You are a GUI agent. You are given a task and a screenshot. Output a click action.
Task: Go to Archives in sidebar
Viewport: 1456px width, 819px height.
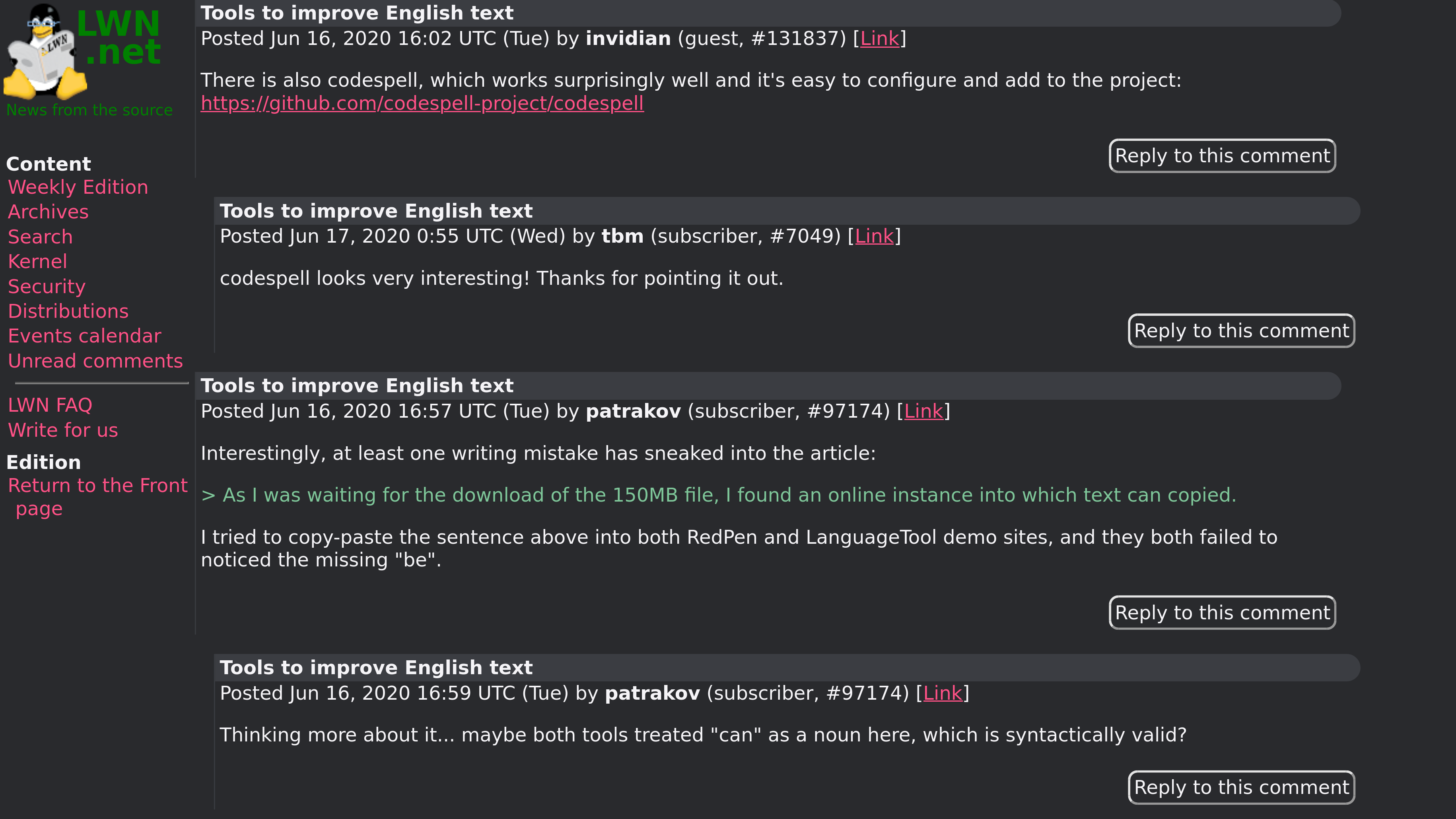[48, 212]
